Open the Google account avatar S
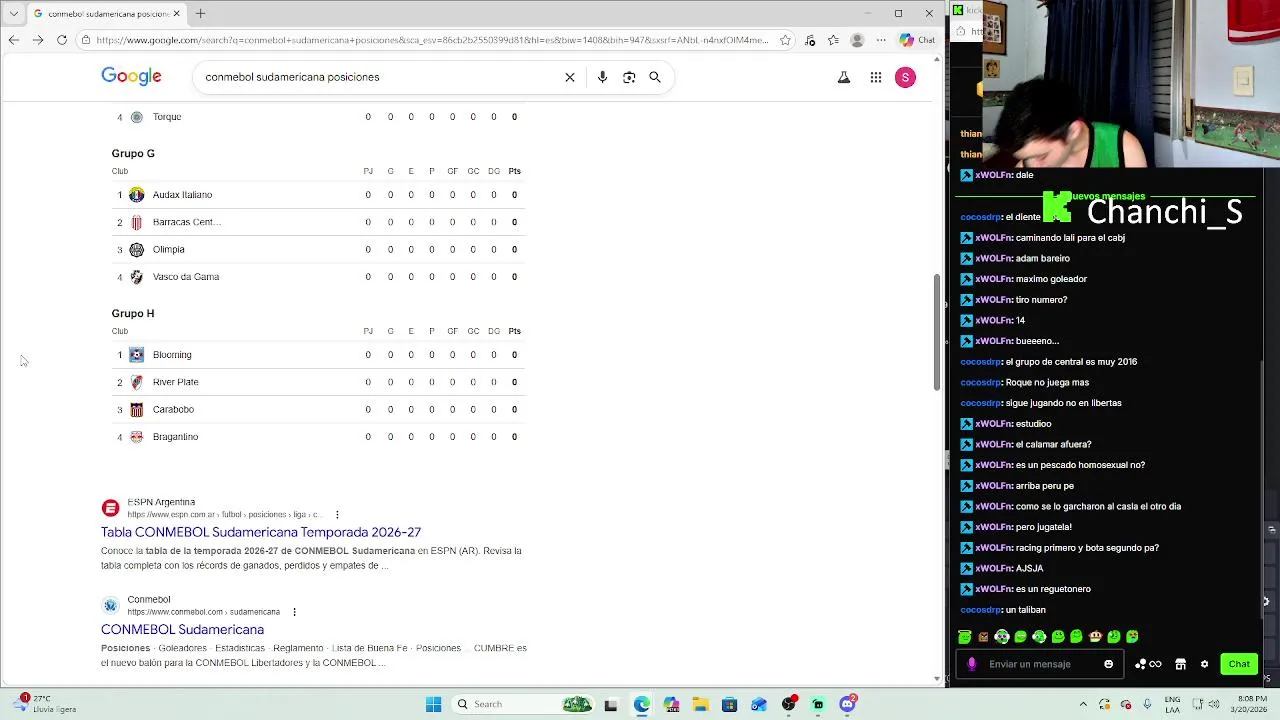Screen dimensions: 1280x720 (x=905, y=77)
